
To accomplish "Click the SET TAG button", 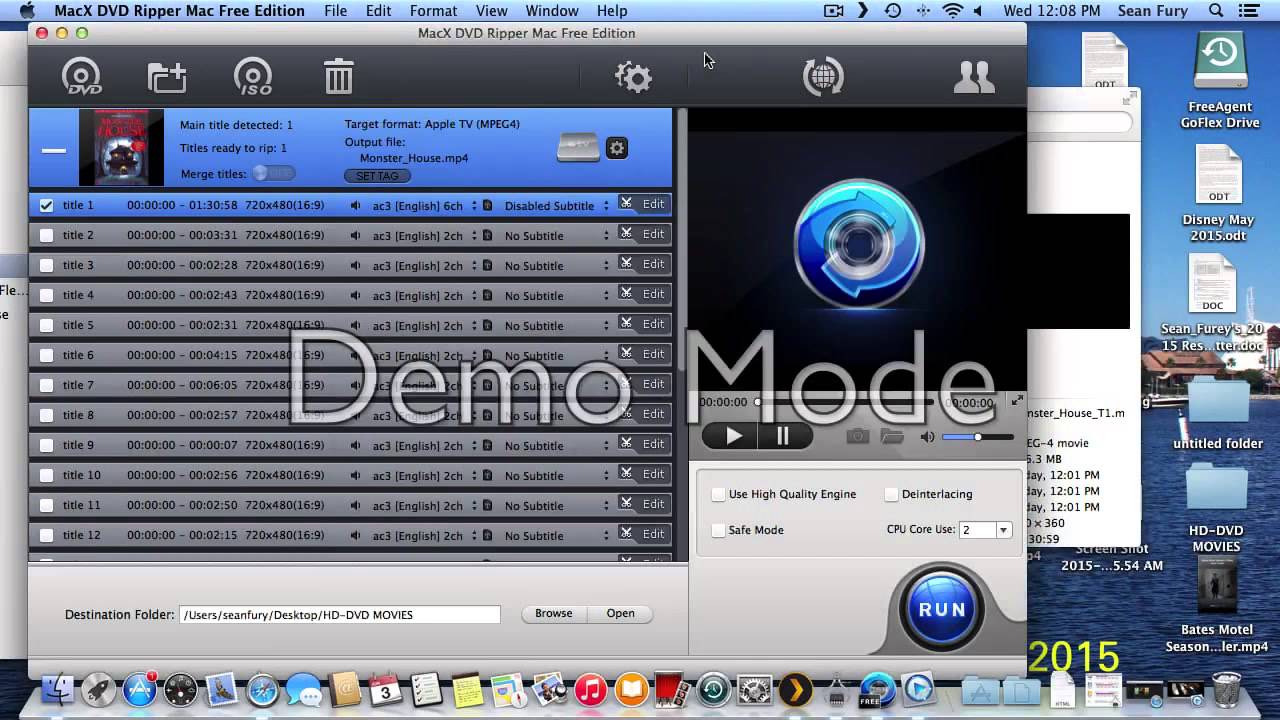I will pos(377,176).
